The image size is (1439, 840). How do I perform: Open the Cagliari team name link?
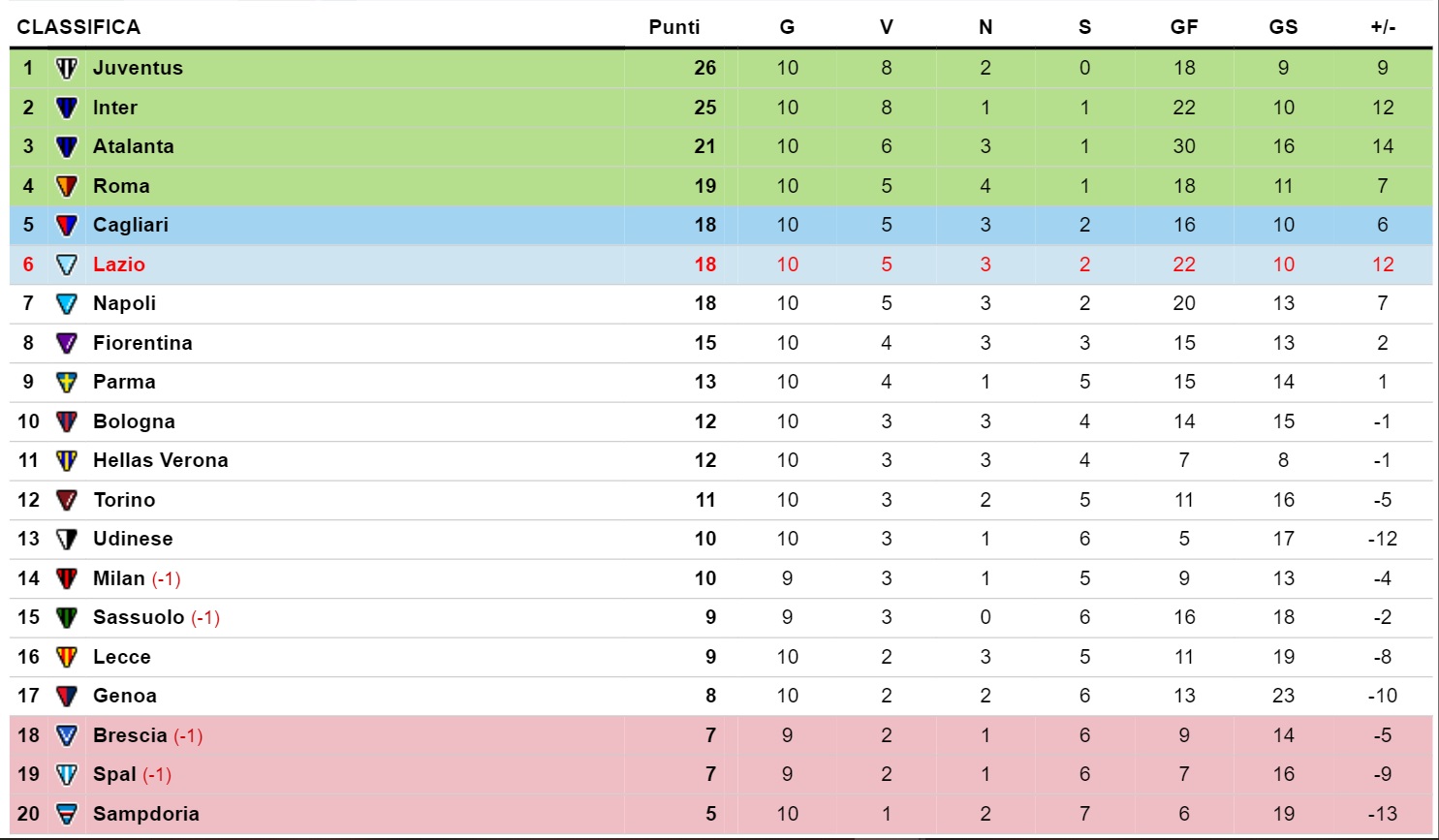[x=131, y=225]
